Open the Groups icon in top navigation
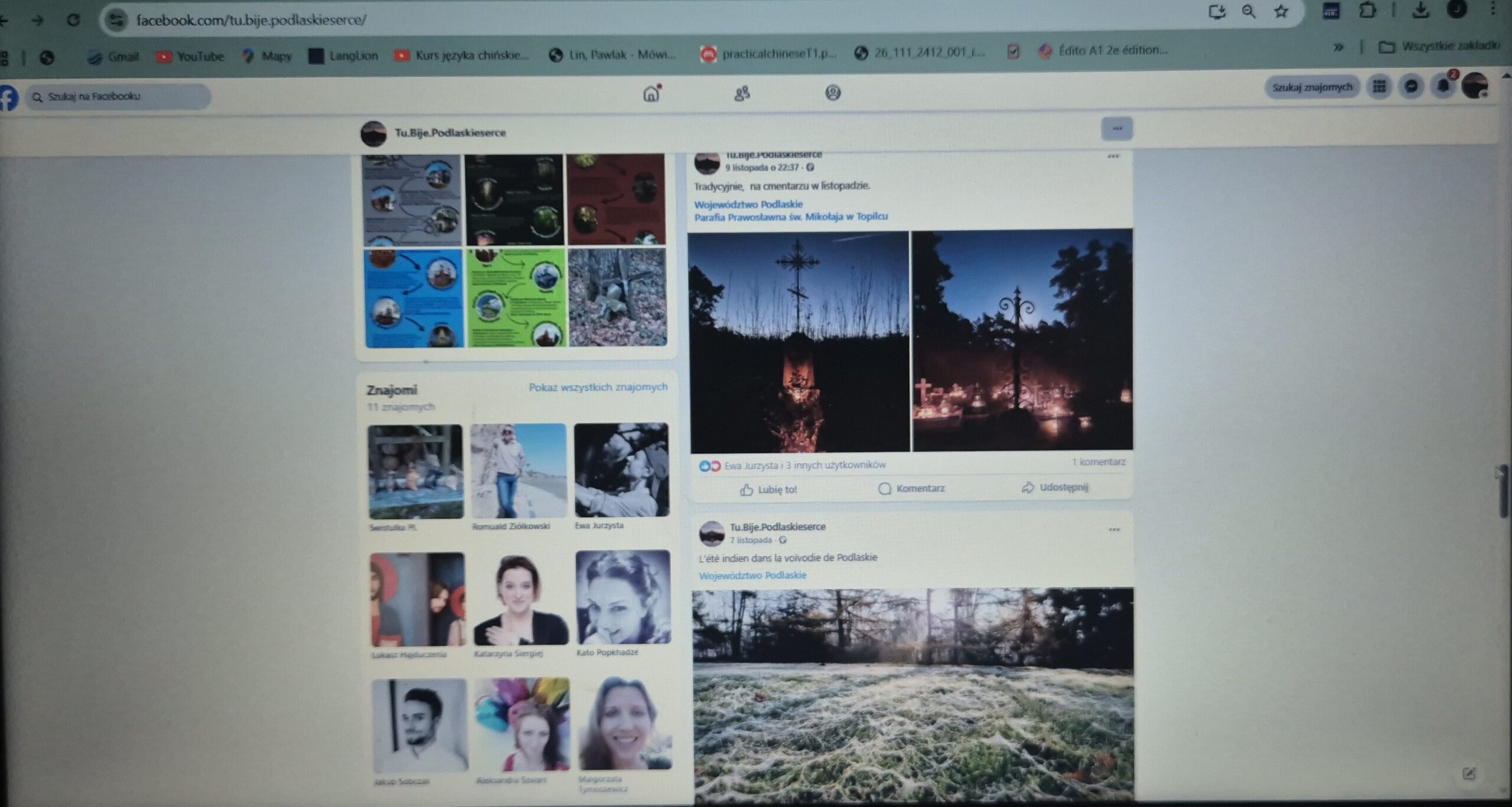1512x807 pixels. click(x=833, y=93)
